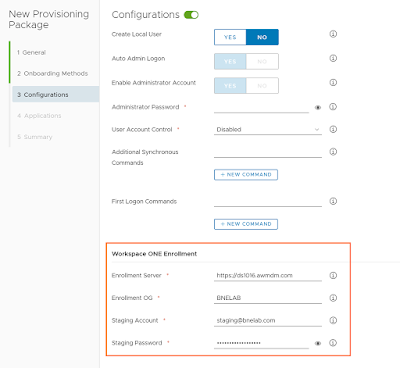This screenshot has width=400, height=368.
Task: Show Staging Password using eye icon
Action: (x=318, y=343)
